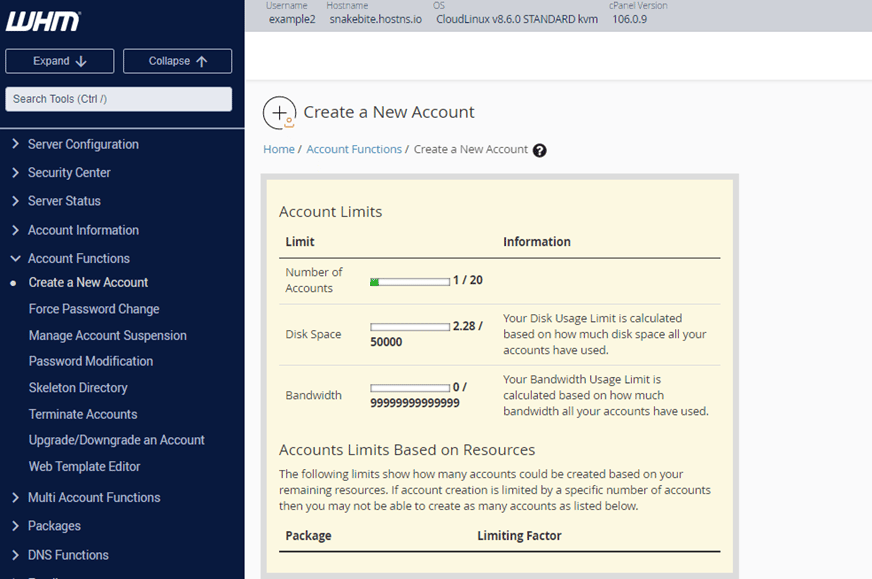
Task: Open Force Password Change
Action: click(94, 309)
